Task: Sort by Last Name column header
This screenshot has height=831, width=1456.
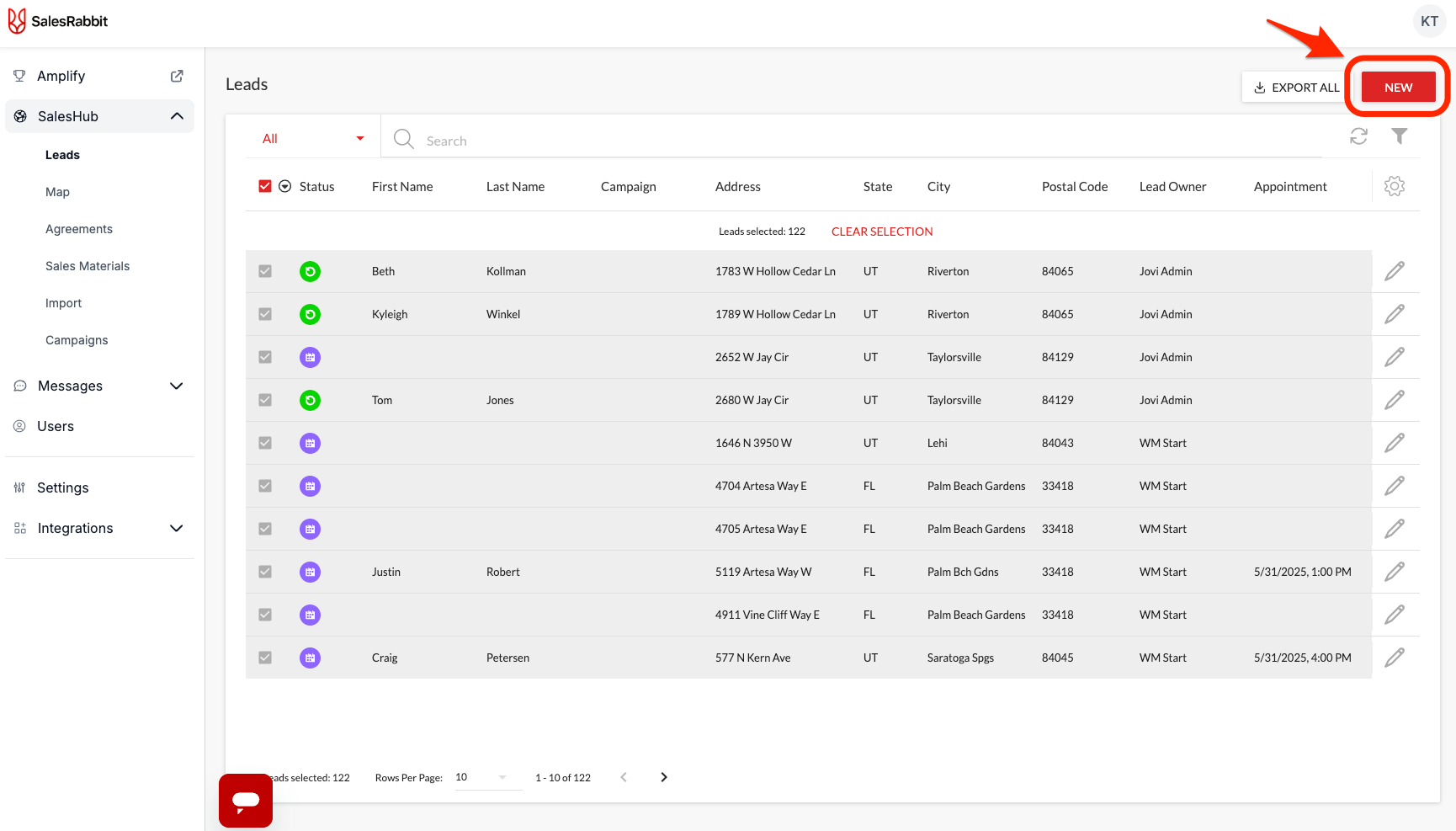Action: coord(515,187)
